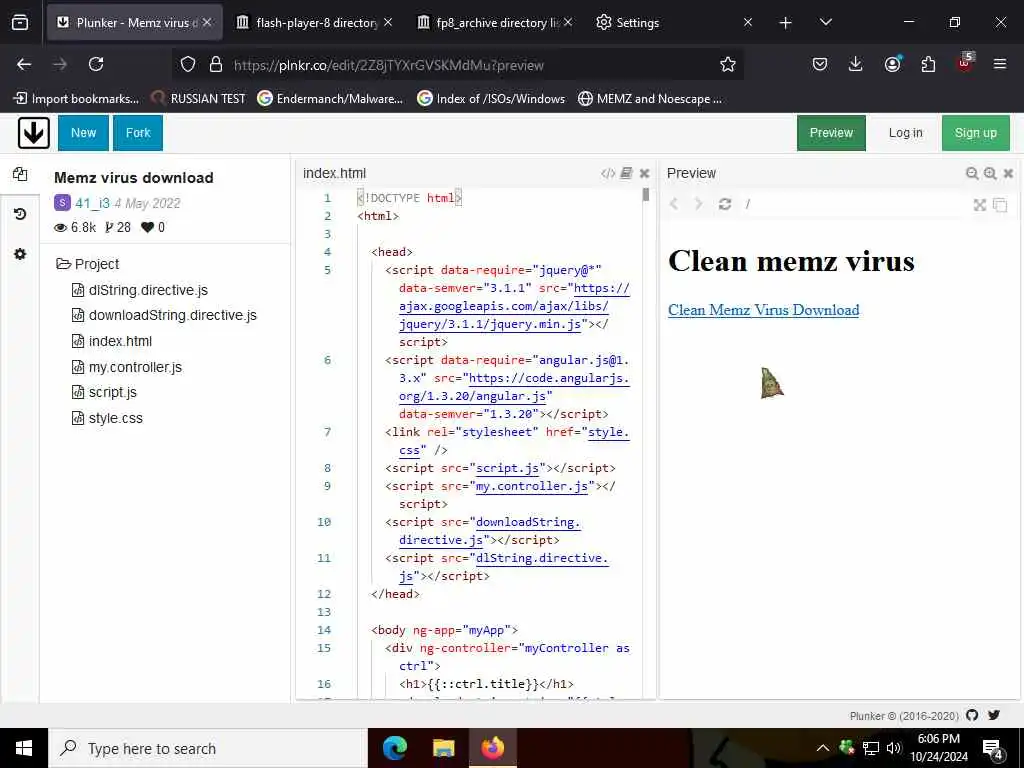This screenshot has width=1024, height=768.
Task: Switch to the Settings tab
Action: point(672,22)
